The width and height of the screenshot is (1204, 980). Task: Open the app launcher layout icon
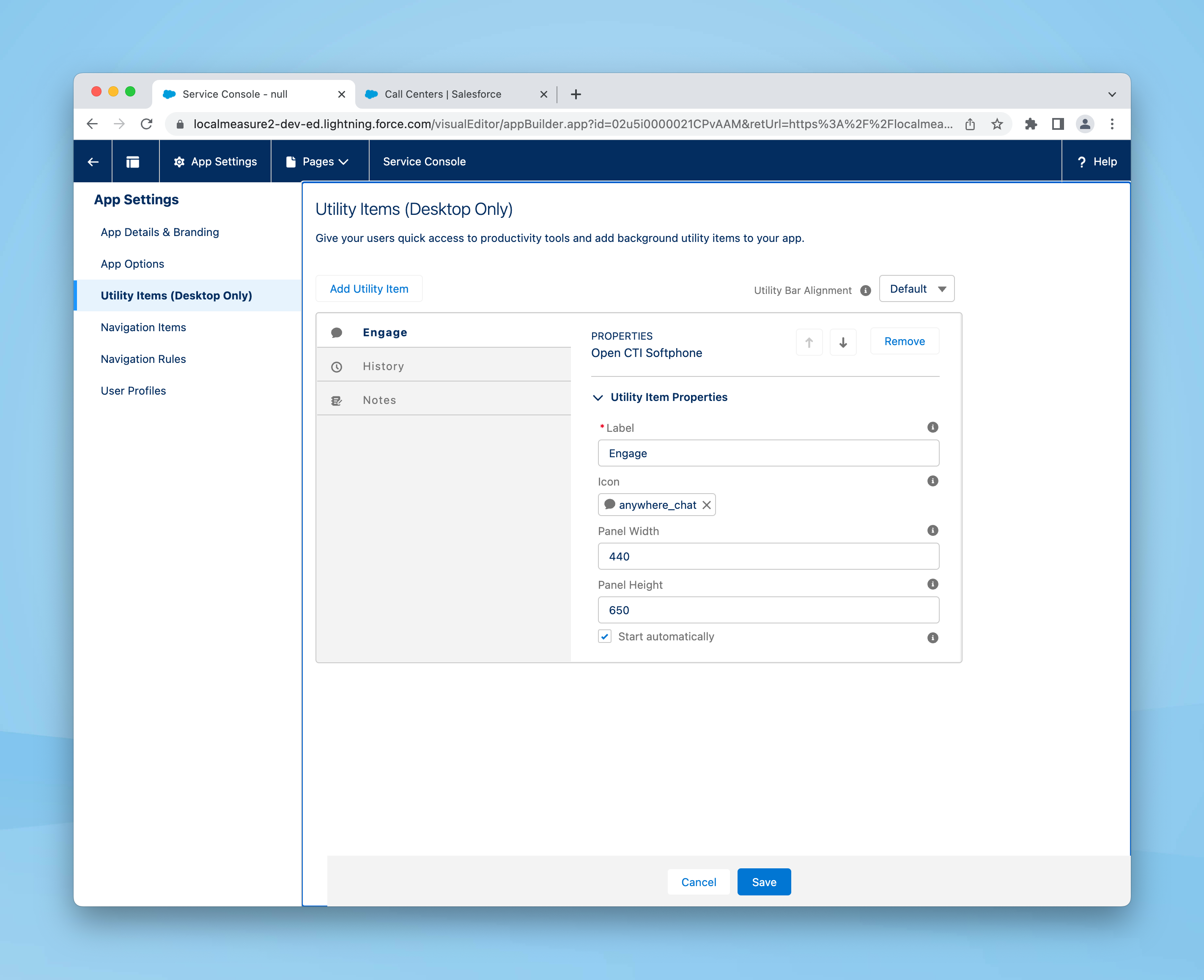133,162
